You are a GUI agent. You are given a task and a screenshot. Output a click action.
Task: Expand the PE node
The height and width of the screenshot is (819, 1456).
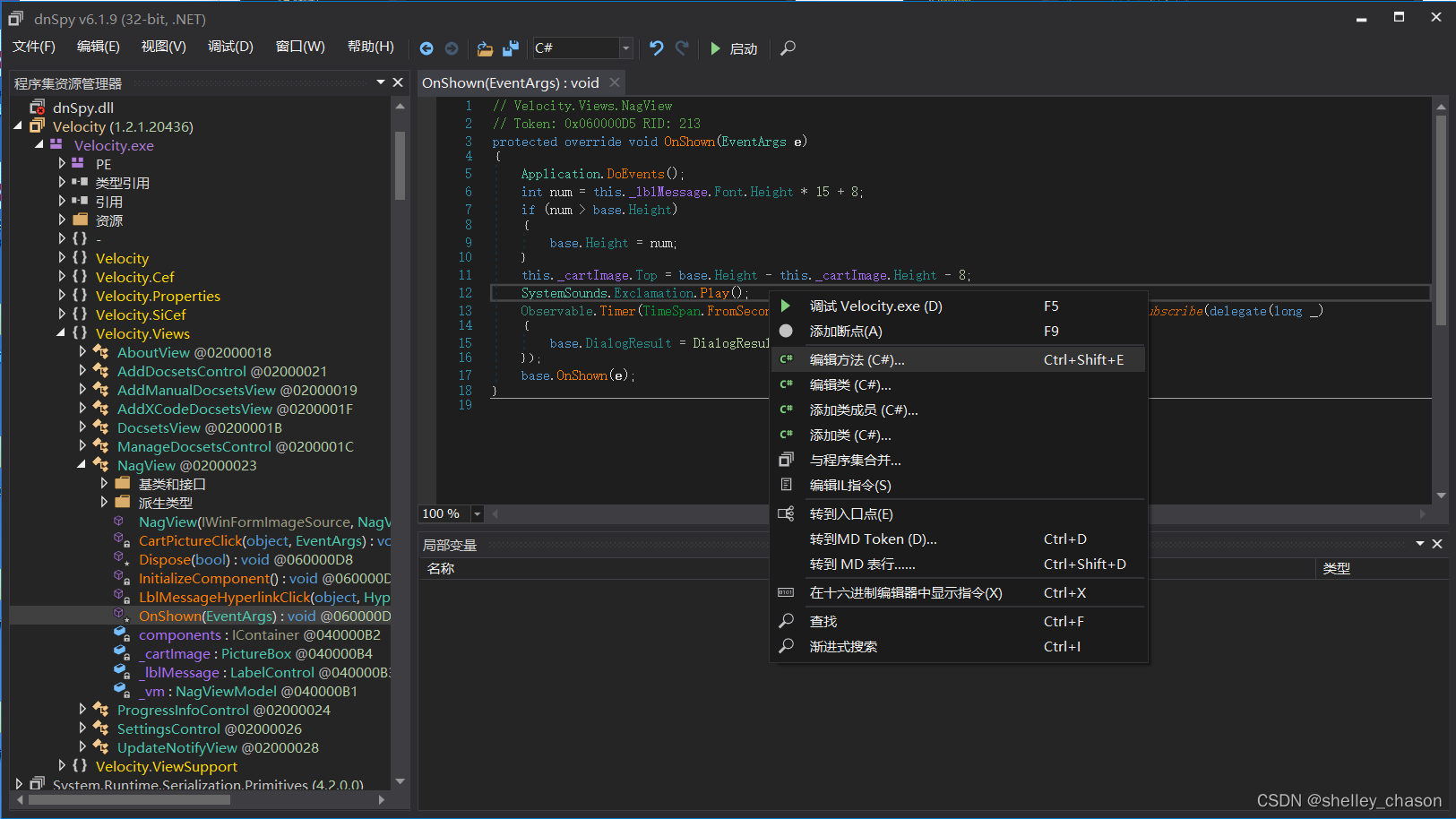pyautogui.click(x=62, y=164)
